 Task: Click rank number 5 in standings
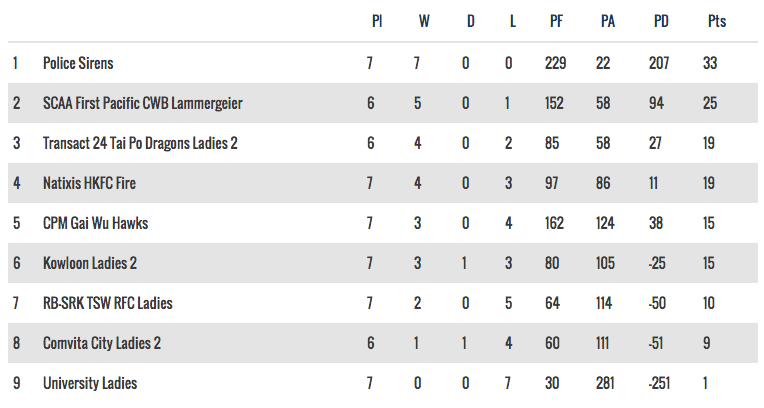point(16,223)
